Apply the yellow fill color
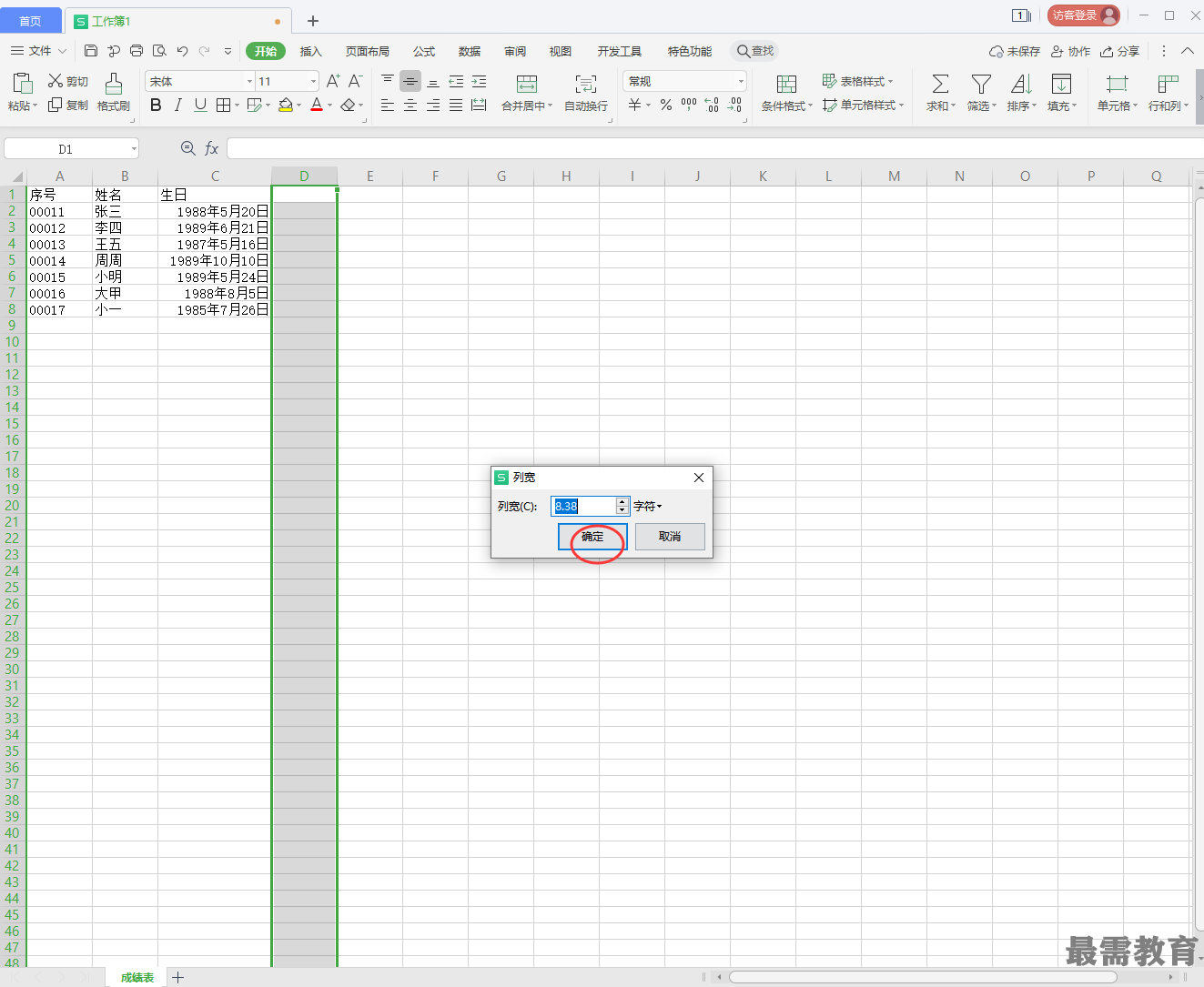 pos(286,106)
